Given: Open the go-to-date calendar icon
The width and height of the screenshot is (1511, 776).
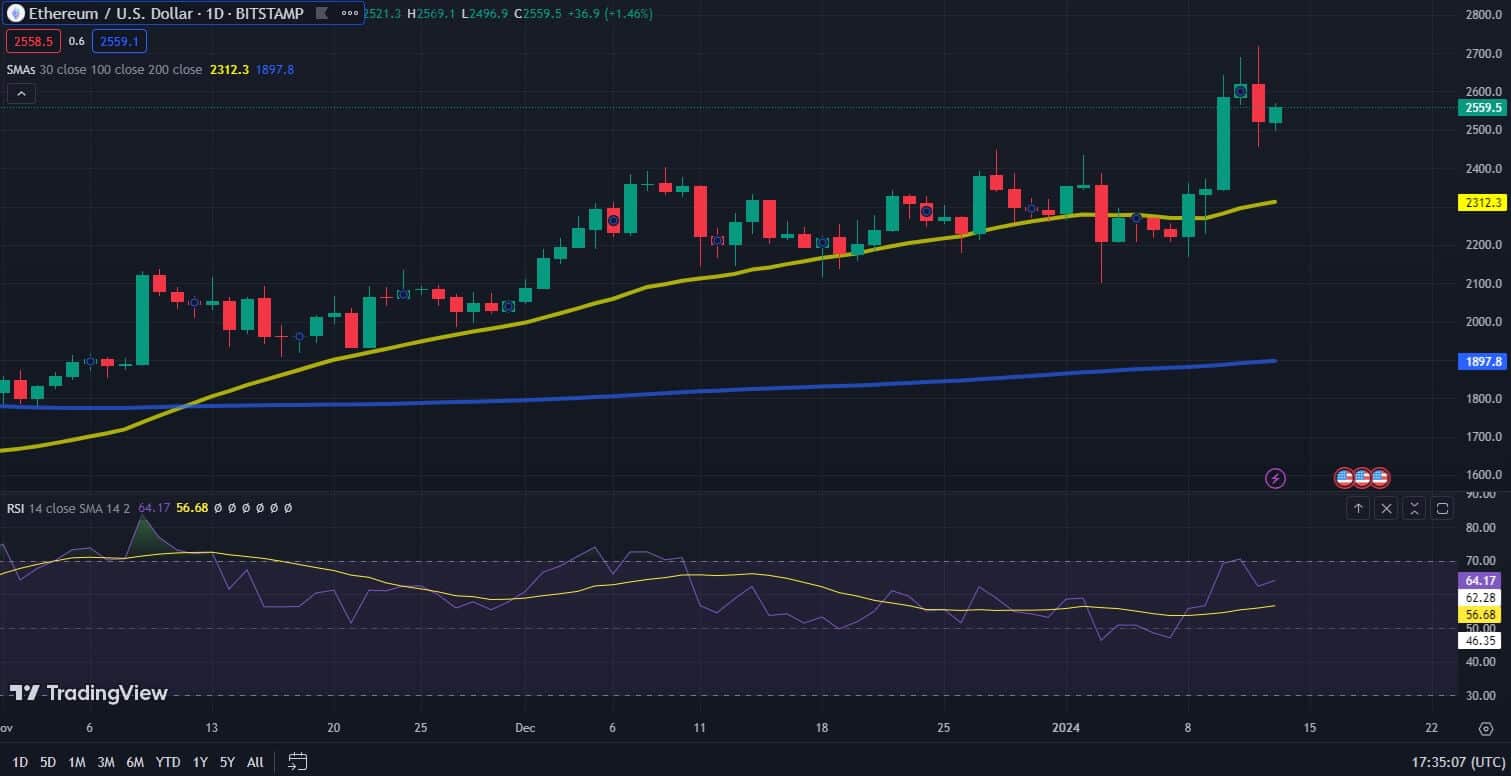Looking at the screenshot, I should [x=296, y=761].
